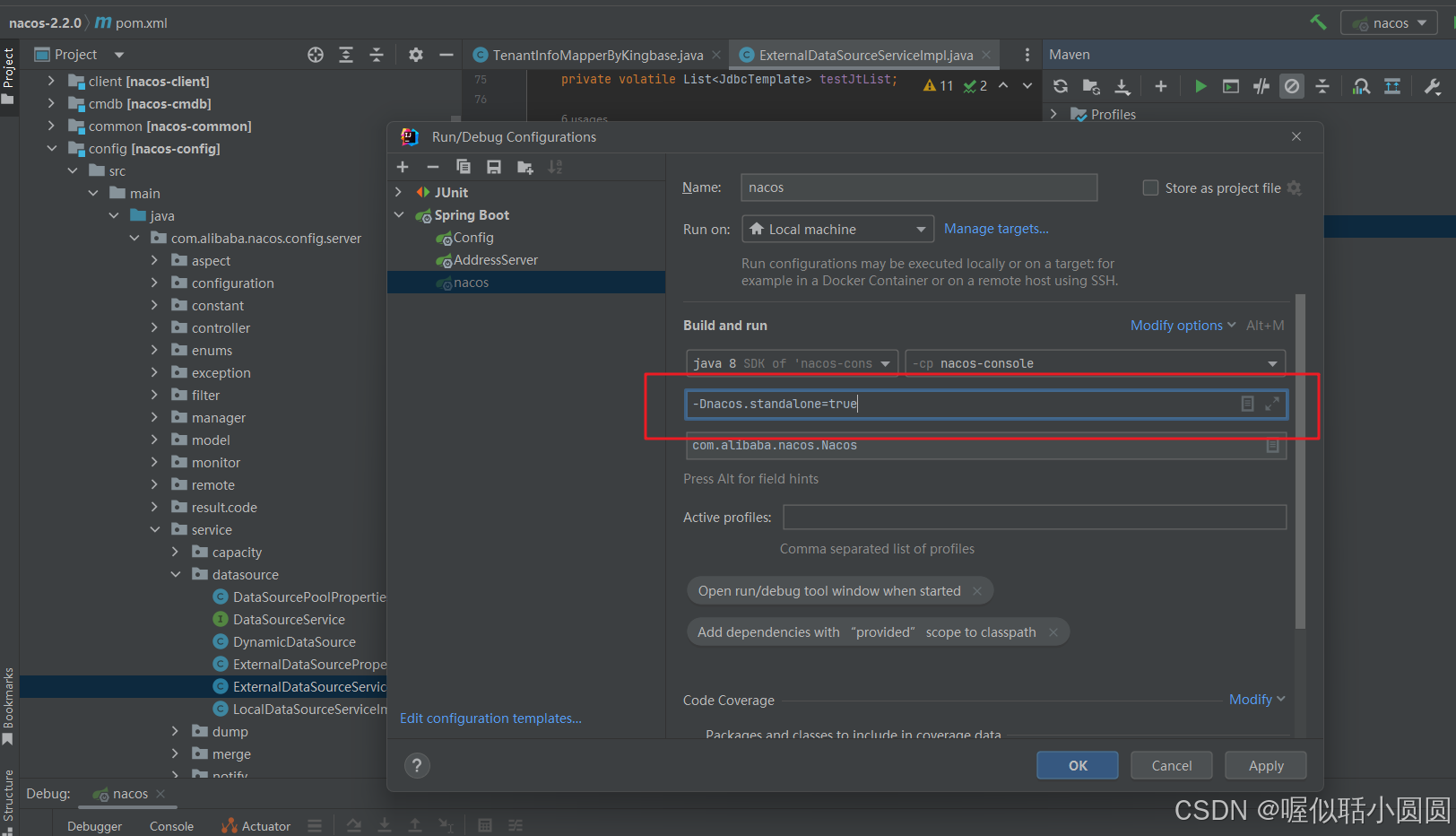Expand the dump package folder
The width and height of the screenshot is (1456, 836).
[x=176, y=731]
